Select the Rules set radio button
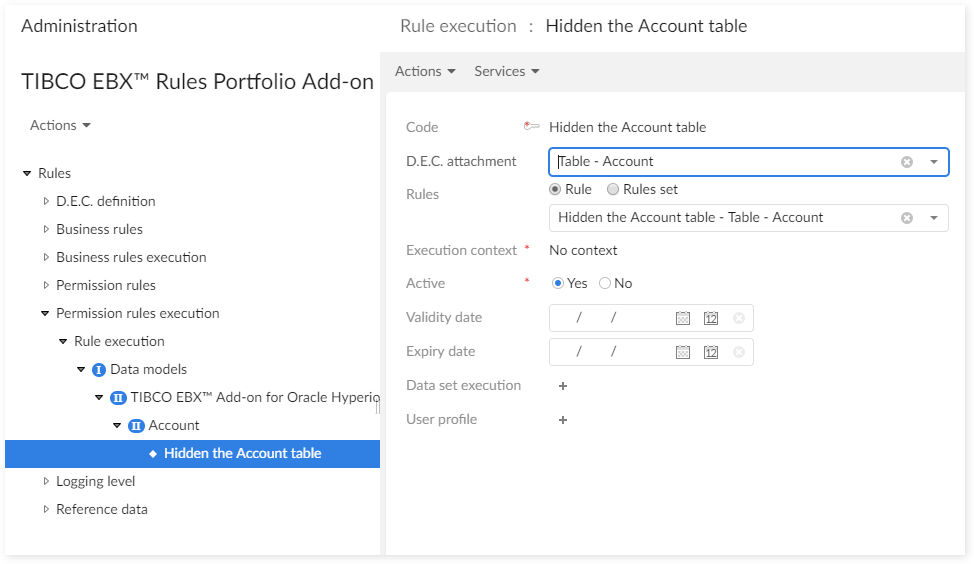This screenshot has width=974, height=564. [x=612, y=189]
